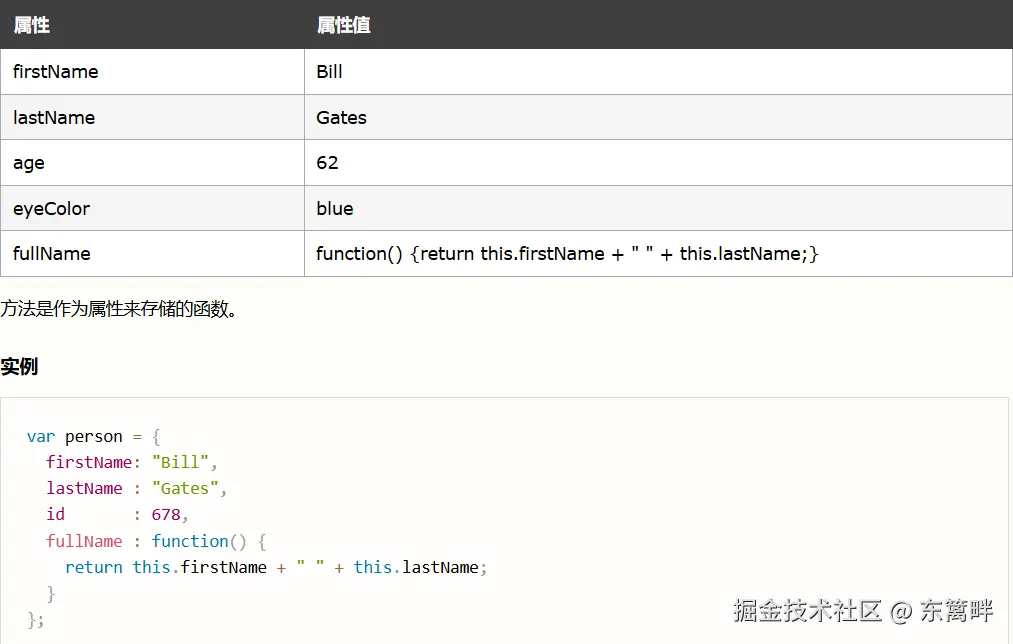The image size is (1013, 644).
Task: Click the Bill value cell
Action: pyautogui.click(x=330, y=72)
